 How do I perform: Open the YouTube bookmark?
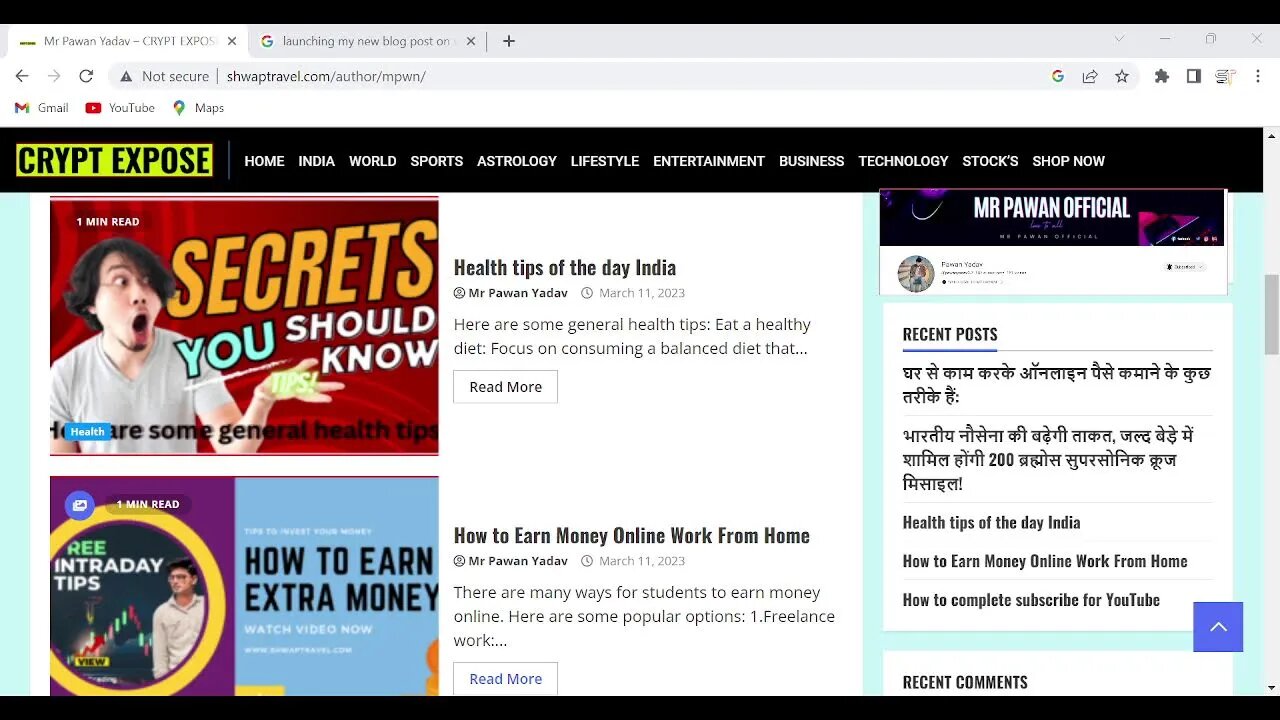click(x=120, y=108)
